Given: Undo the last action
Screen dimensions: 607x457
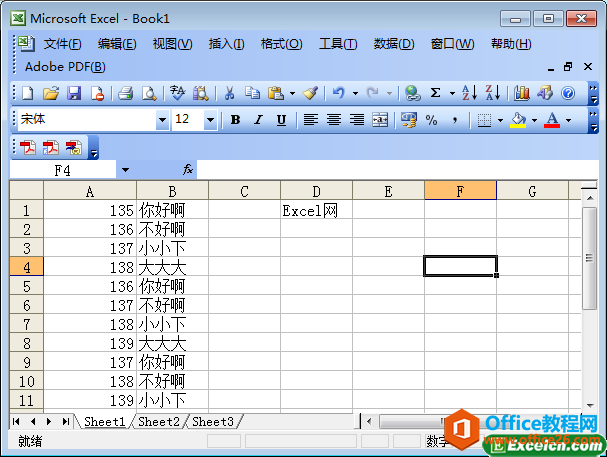Looking at the screenshot, I should point(339,93).
